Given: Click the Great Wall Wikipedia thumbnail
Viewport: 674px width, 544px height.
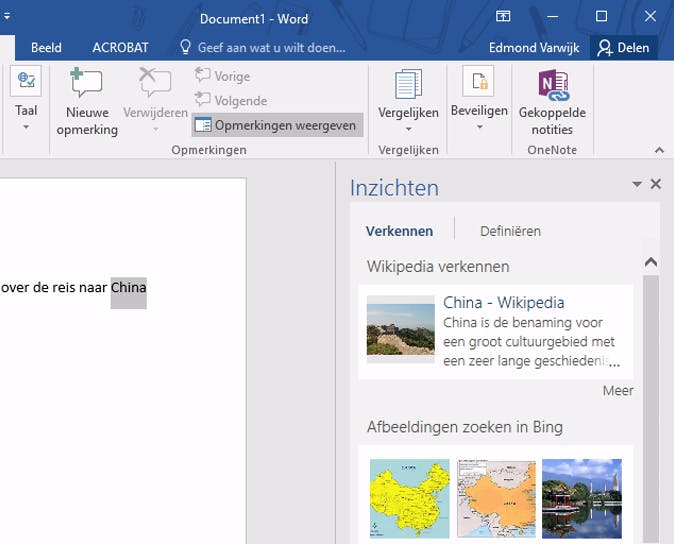Looking at the screenshot, I should (x=401, y=330).
